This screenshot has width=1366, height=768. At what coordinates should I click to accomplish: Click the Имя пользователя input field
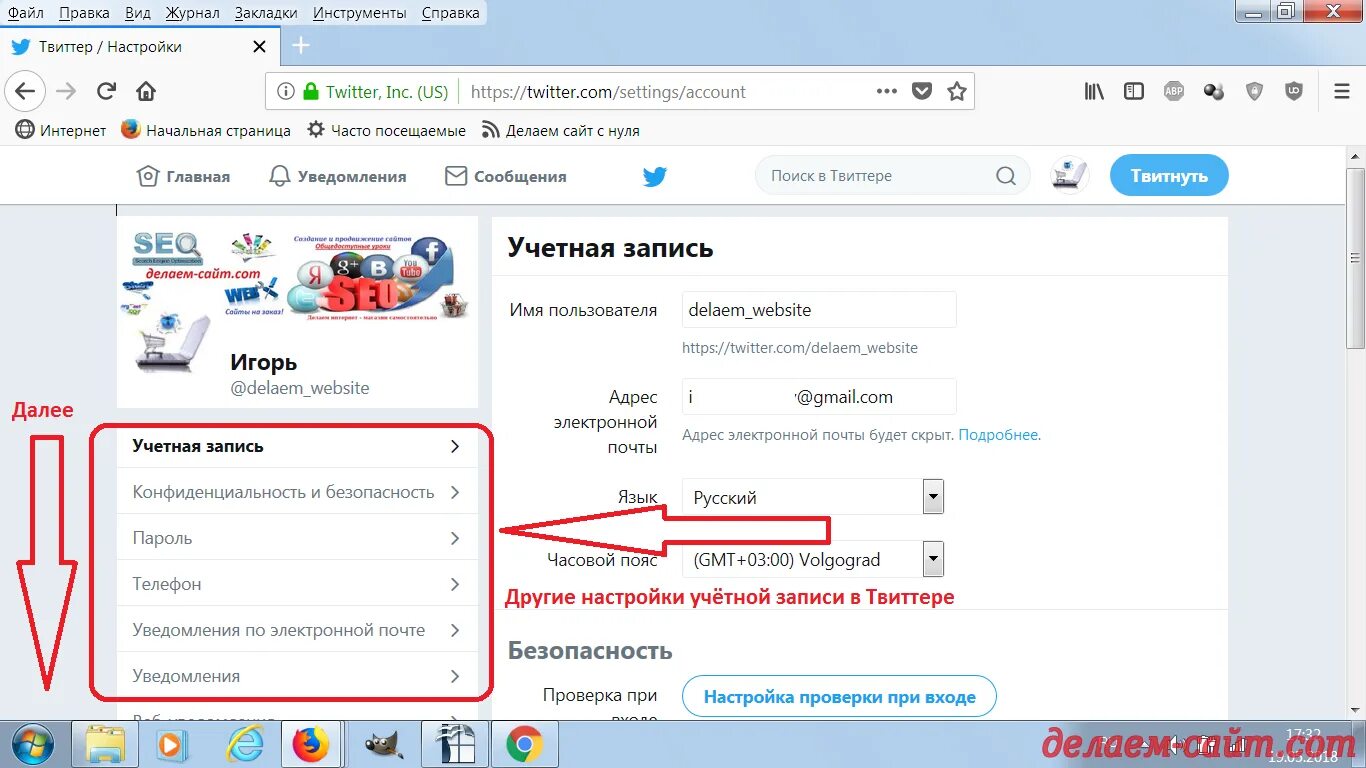tap(819, 310)
